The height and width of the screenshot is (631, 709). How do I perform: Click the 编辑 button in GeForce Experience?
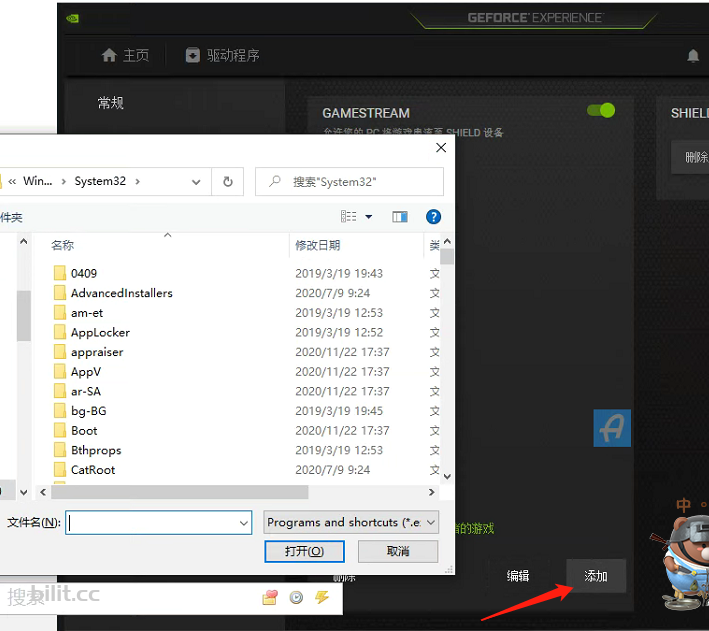[x=518, y=576]
